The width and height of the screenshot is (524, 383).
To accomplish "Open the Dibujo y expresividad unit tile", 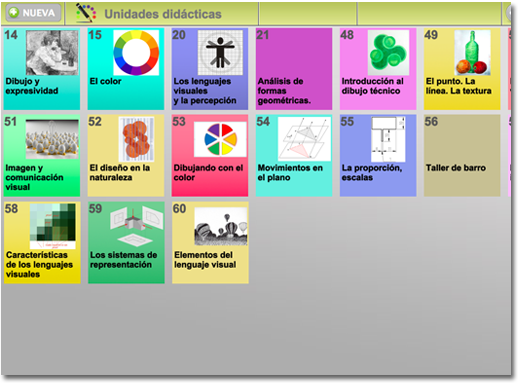I will 42,69.
